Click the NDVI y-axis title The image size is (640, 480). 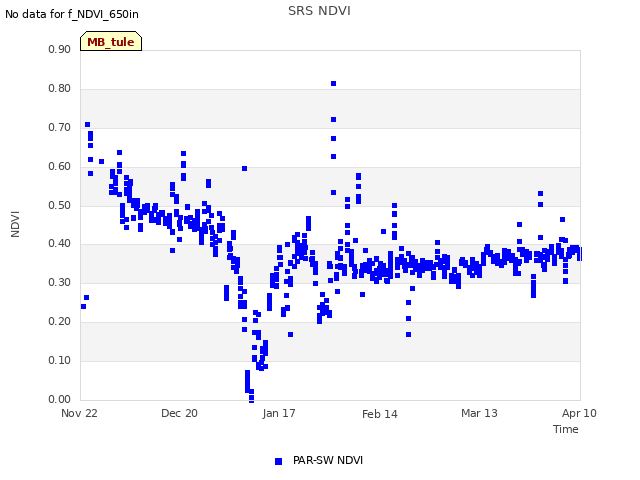click(x=15, y=224)
